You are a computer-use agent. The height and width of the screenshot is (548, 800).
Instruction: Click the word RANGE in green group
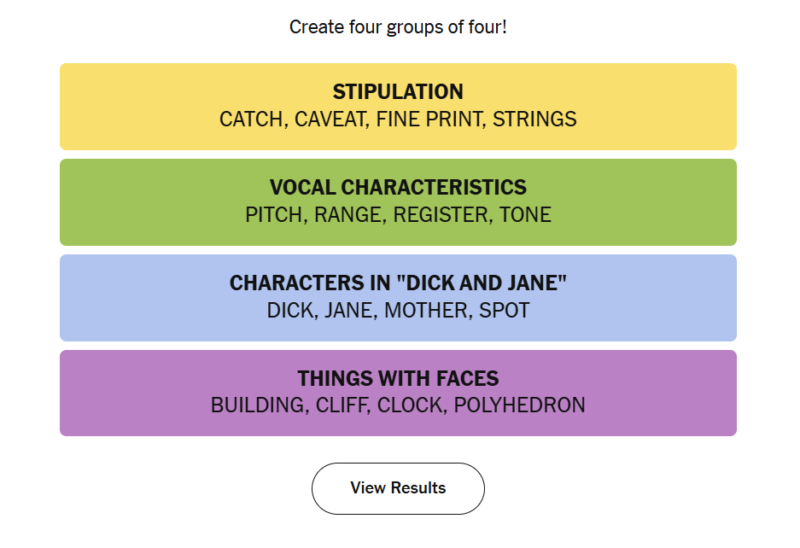pos(349,215)
